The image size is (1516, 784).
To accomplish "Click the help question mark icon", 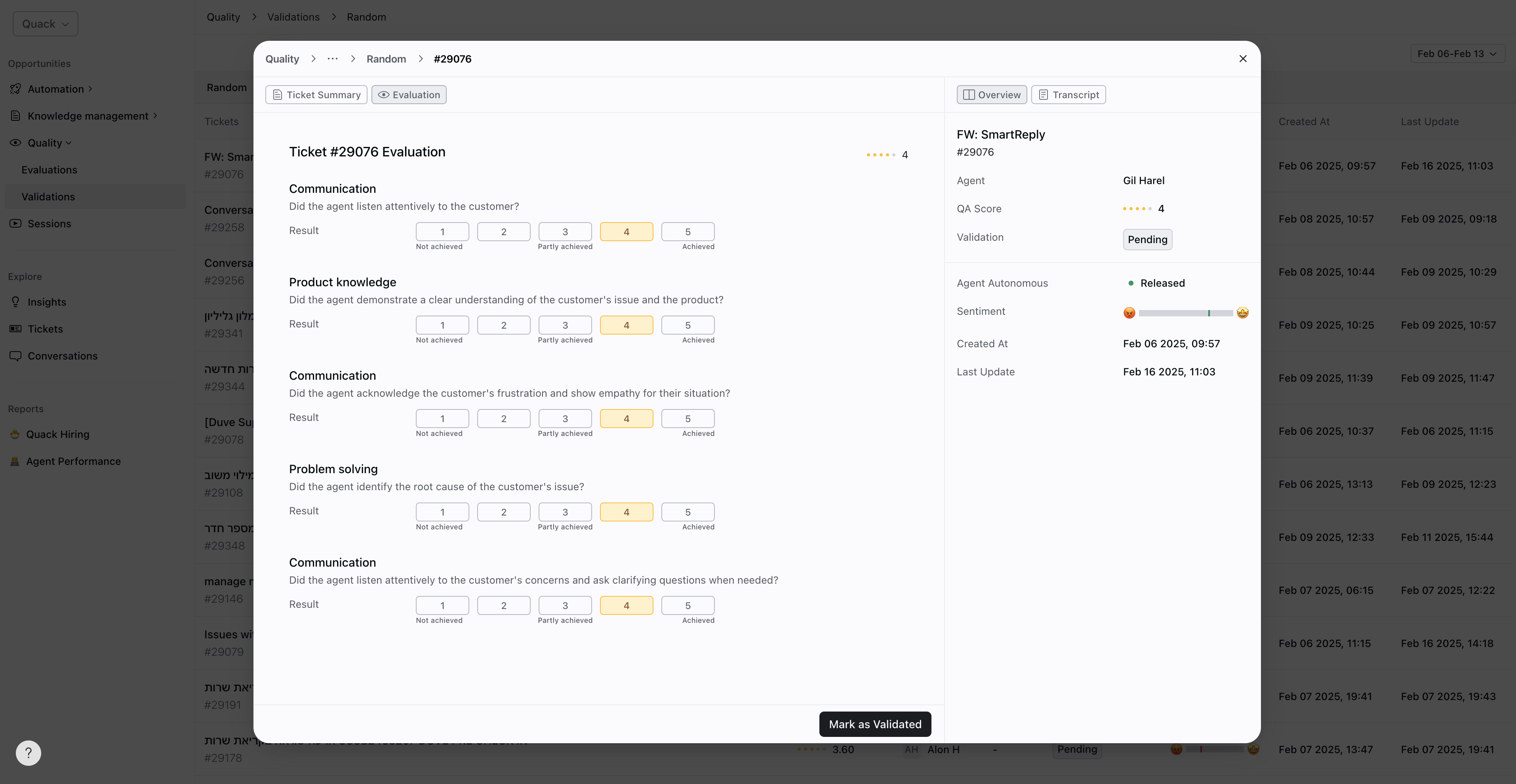I will 28,753.
